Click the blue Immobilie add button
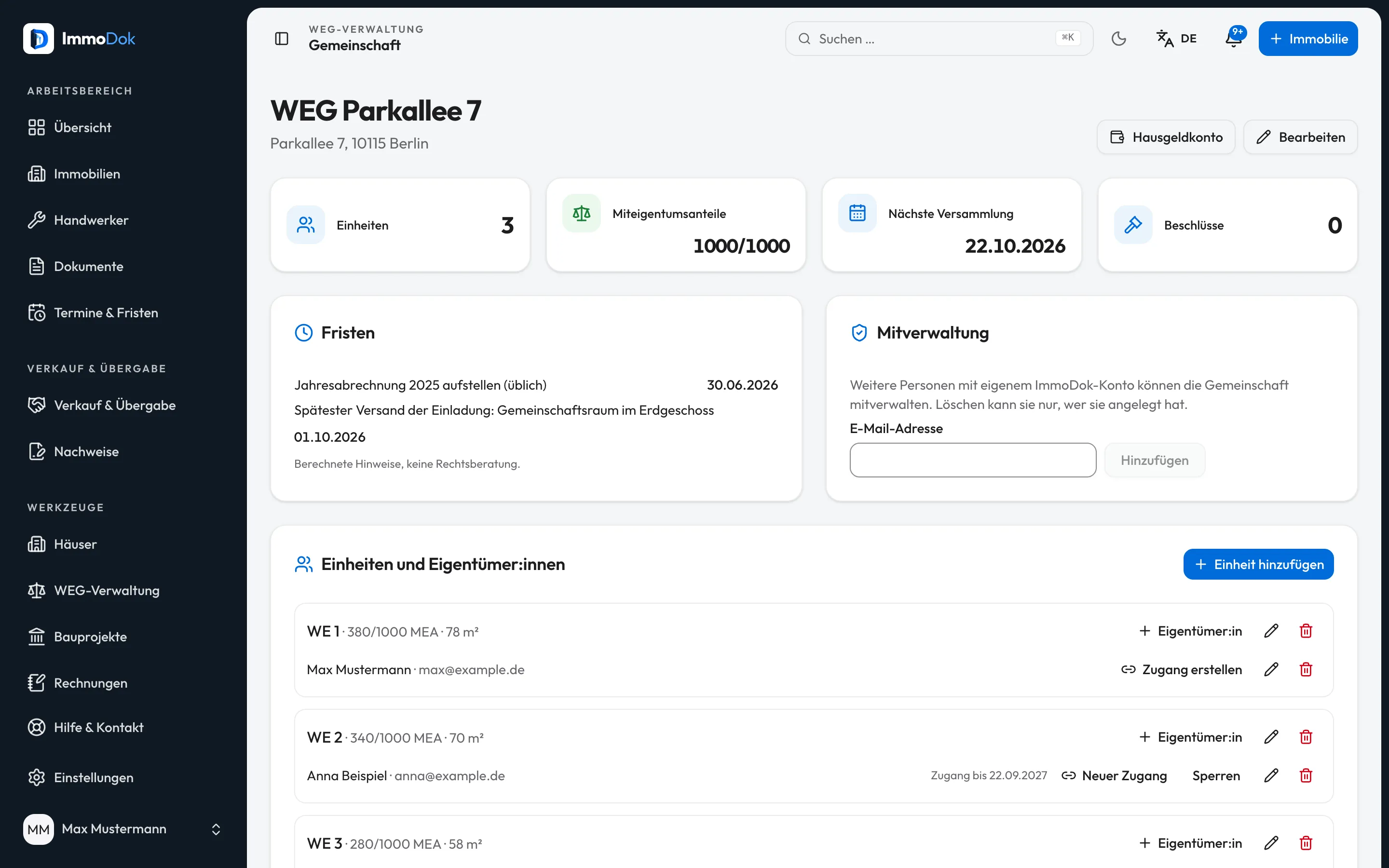 coord(1308,39)
